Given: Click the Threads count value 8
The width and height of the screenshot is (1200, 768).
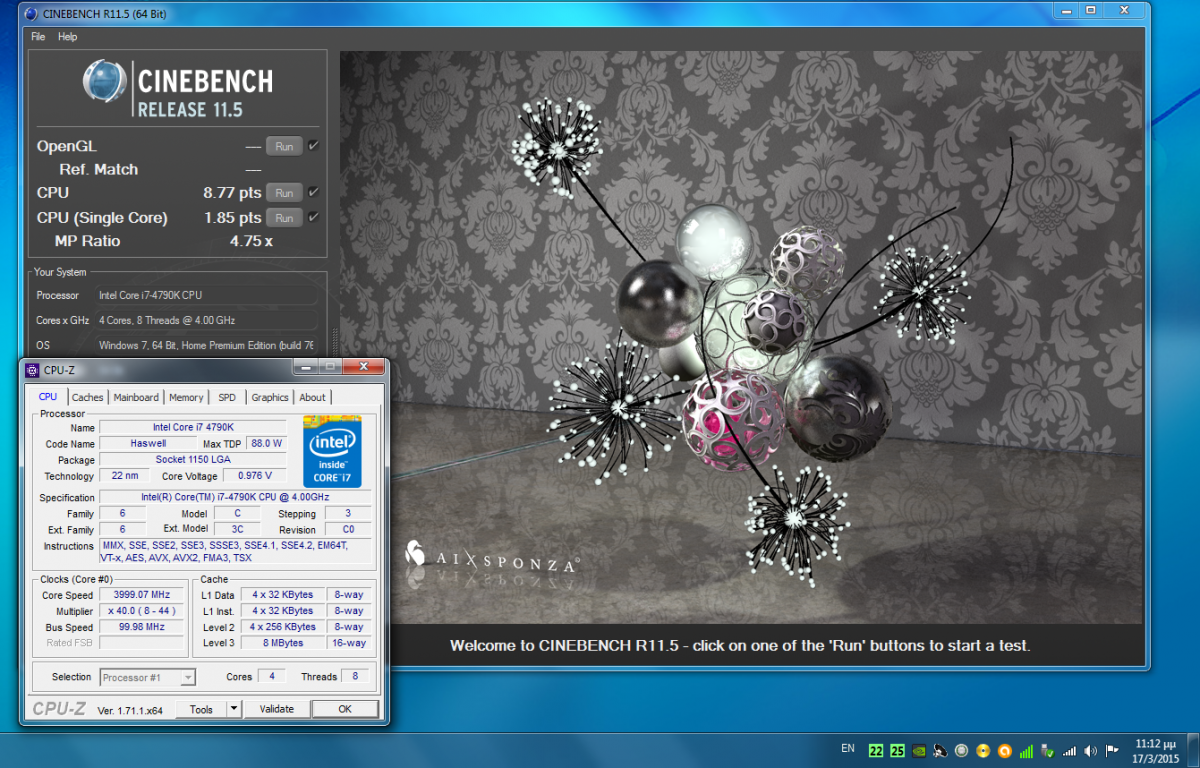Looking at the screenshot, I should 355,677.
